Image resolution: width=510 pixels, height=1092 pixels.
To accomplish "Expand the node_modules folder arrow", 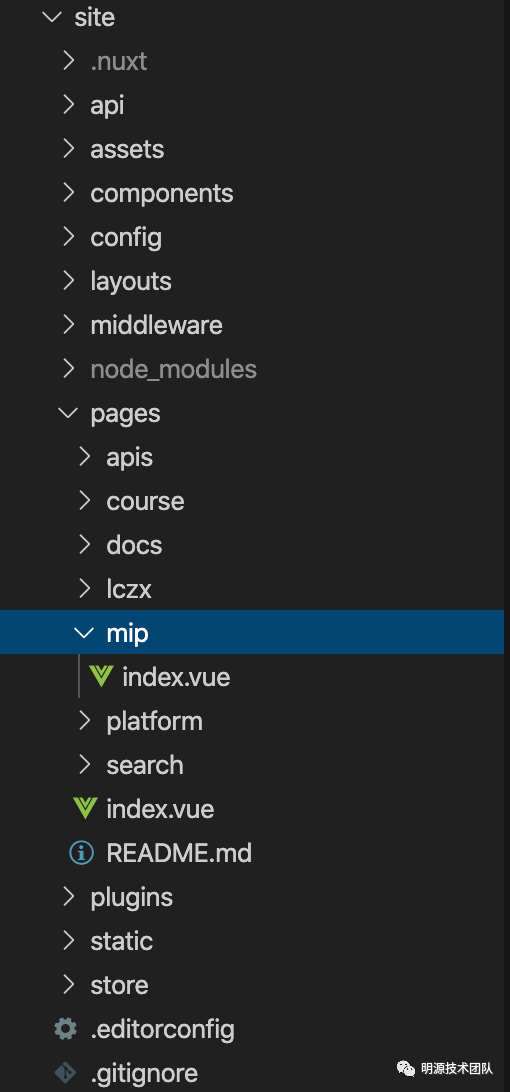I will click(68, 368).
